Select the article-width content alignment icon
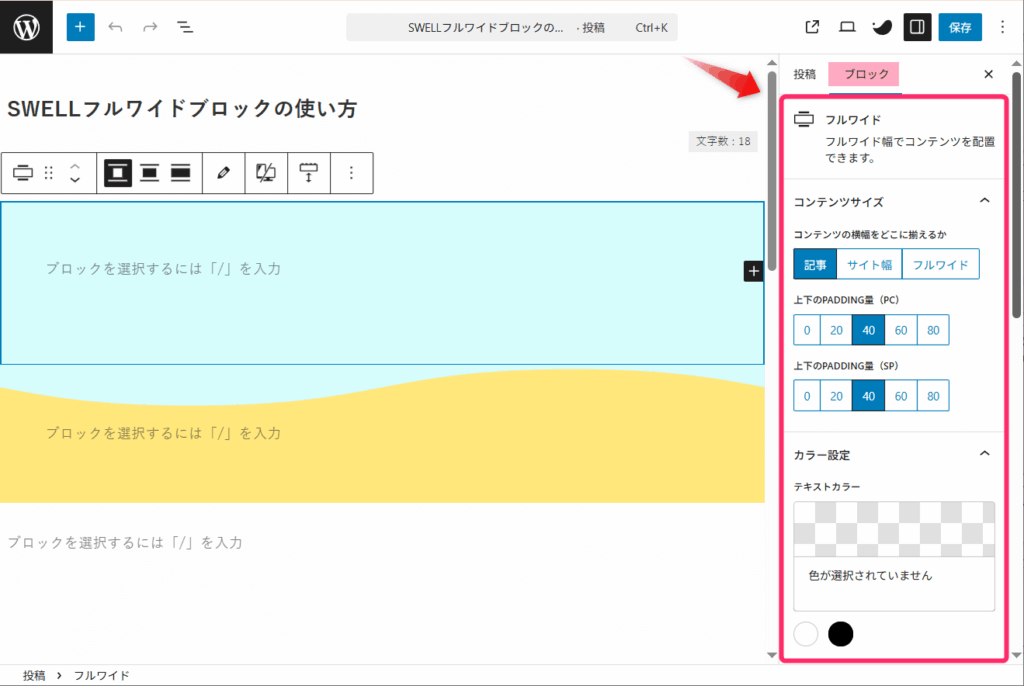Viewport: 1024px width, 686px height. pos(118,173)
